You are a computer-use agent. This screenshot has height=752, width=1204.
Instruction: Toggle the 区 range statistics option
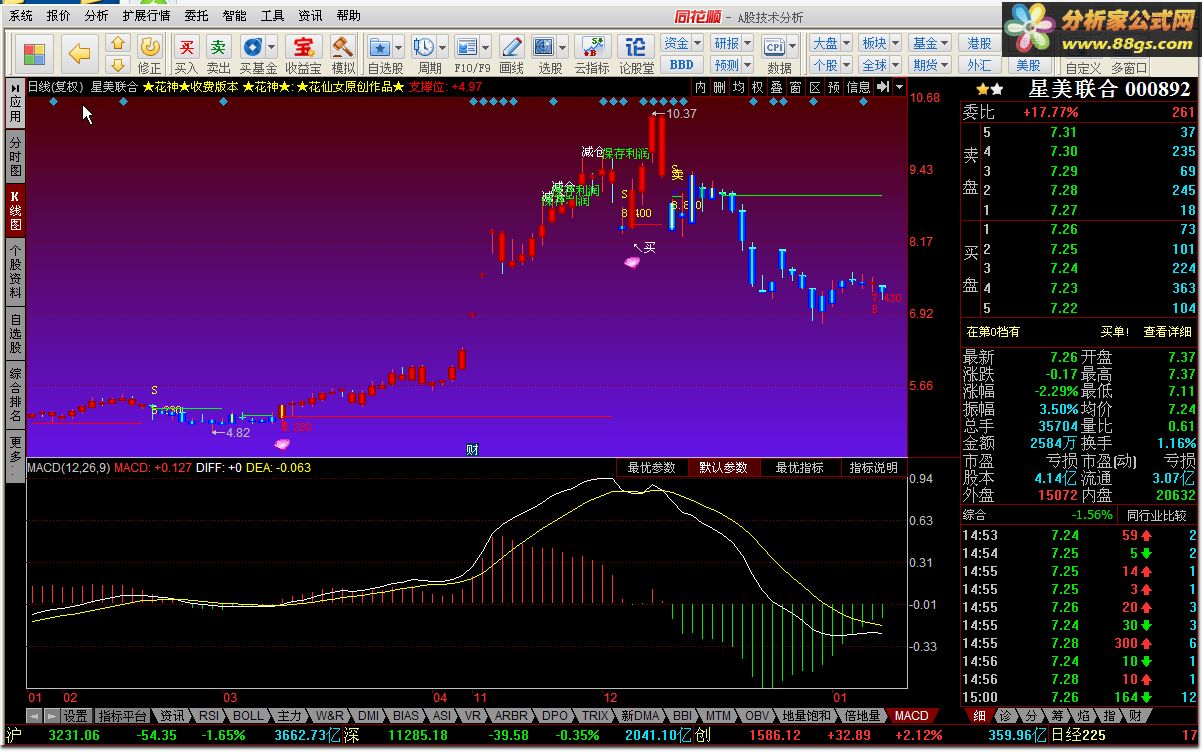pyautogui.click(x=815, y=87)
